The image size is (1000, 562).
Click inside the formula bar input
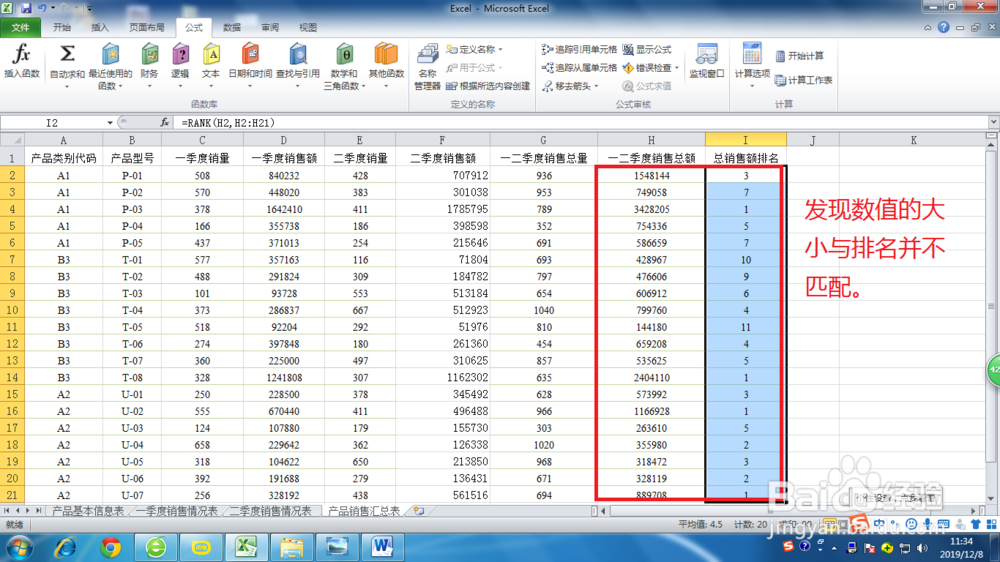point(580,122)
